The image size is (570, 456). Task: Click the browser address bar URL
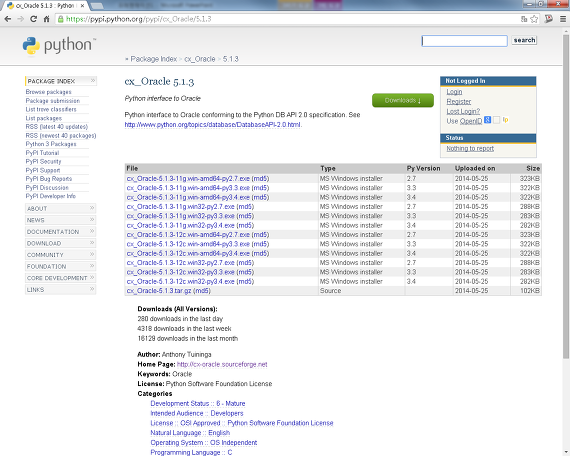click(138, 19)
